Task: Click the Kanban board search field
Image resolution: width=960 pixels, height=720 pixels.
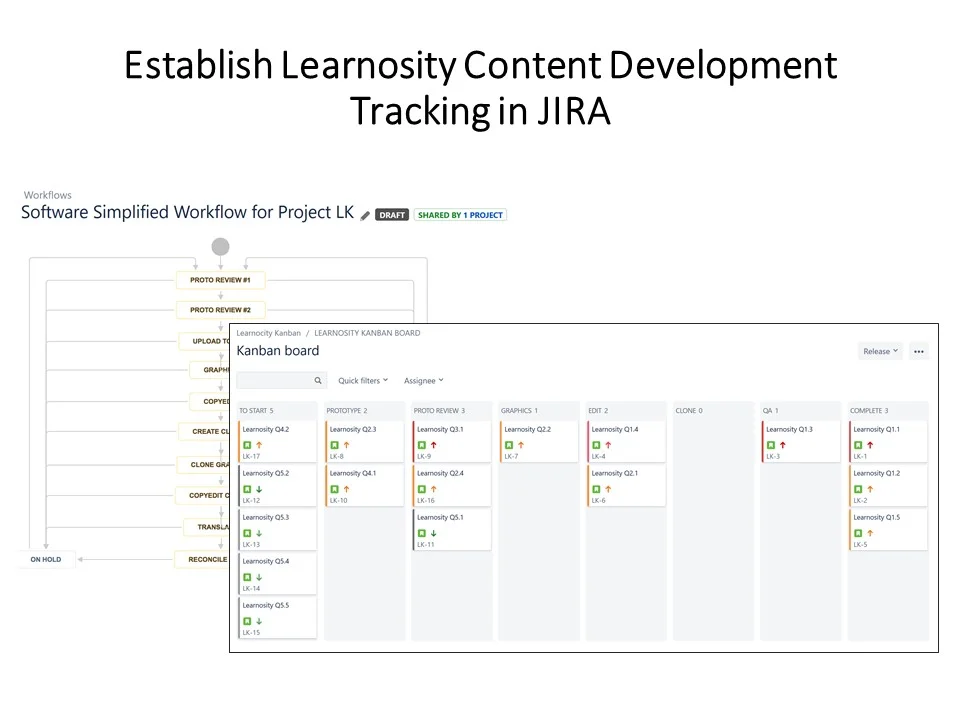Action: pyautogui.click(x=282, y=380)
